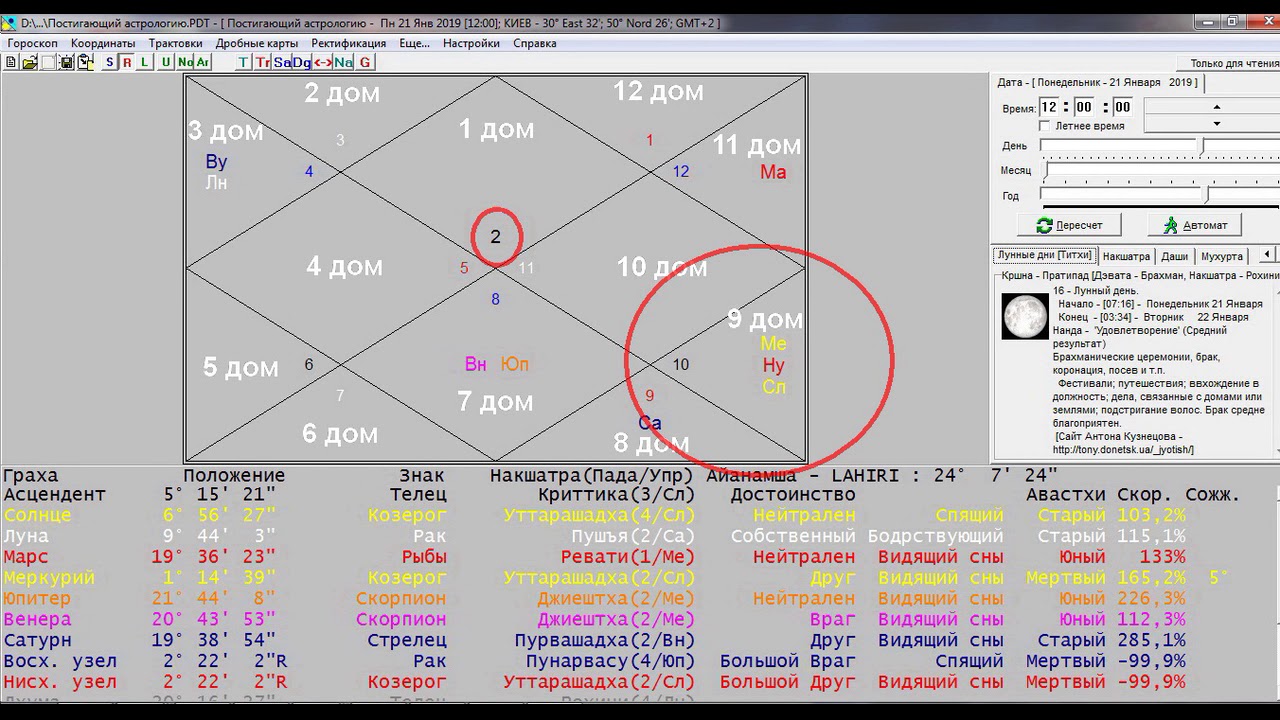
Task: Click the Месяц slider handle
Action: [1045, 171]
